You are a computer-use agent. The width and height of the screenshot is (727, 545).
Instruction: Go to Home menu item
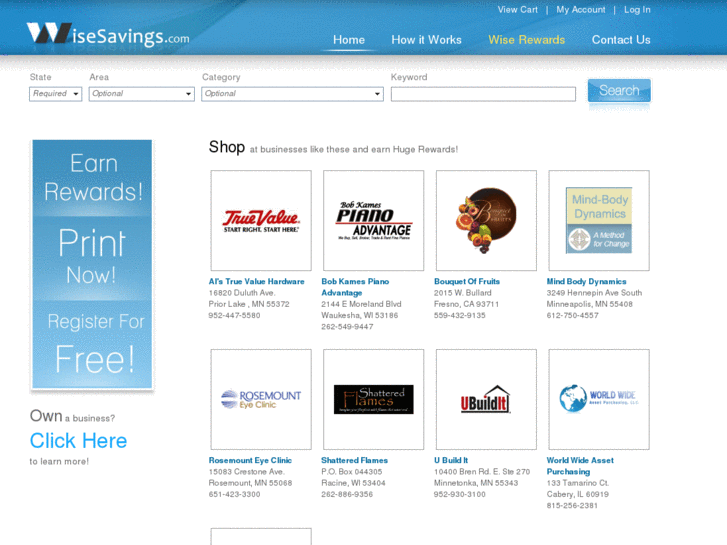click(x=349, y=40)
